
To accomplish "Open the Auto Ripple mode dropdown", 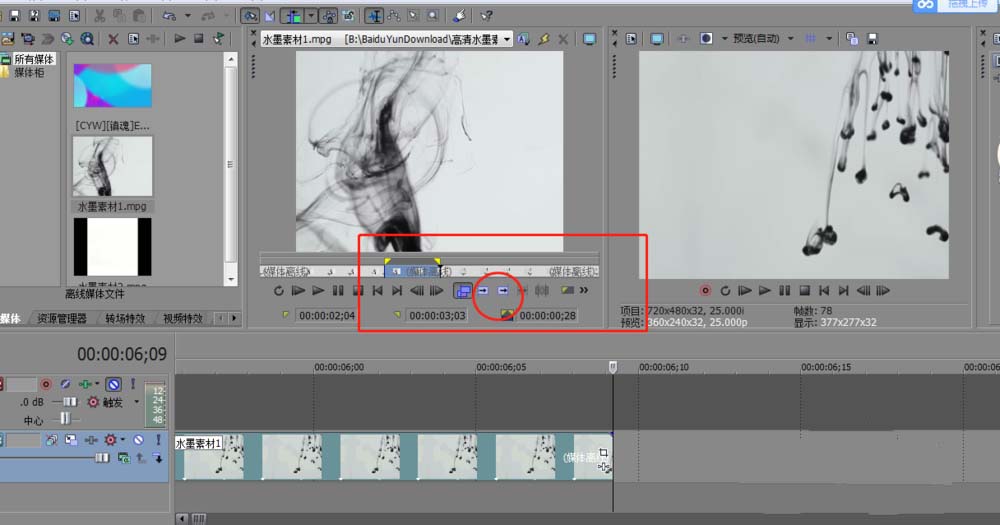I will 311,15.
